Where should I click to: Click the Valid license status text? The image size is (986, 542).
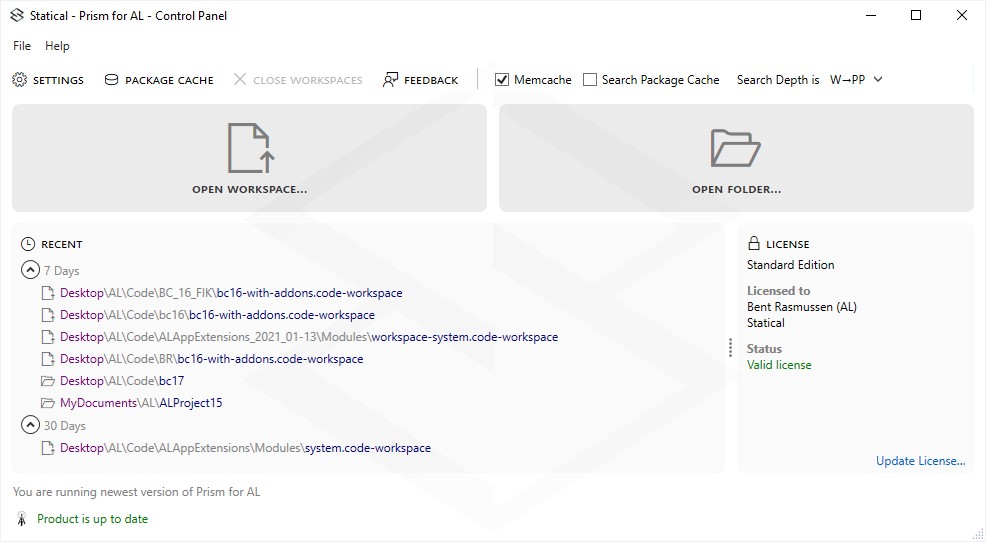coord(779,365)
